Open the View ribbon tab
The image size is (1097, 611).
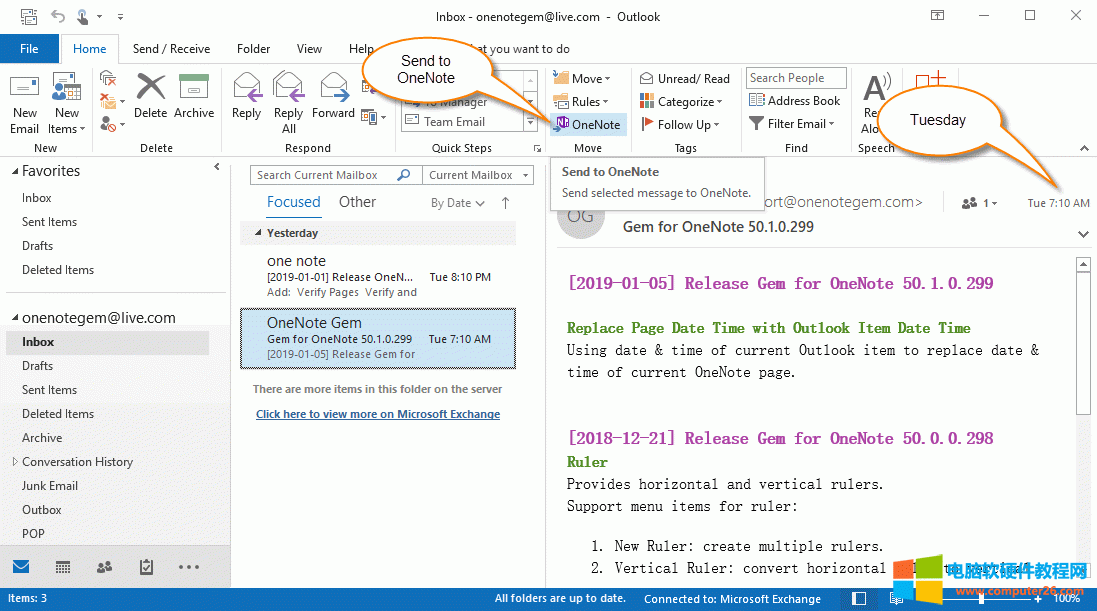(309, 48)
